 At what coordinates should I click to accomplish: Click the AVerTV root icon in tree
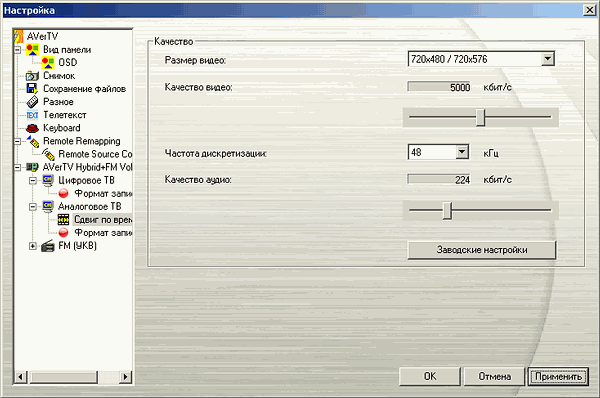point(18,36)
